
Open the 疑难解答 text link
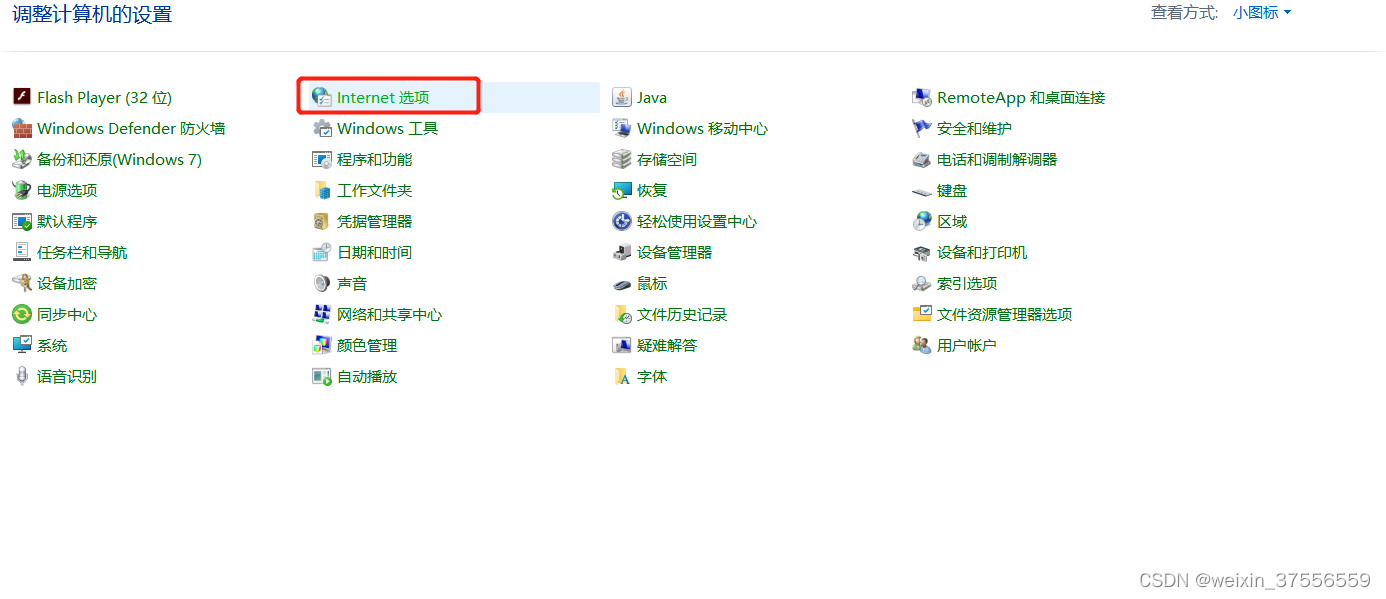pos(667,345)
